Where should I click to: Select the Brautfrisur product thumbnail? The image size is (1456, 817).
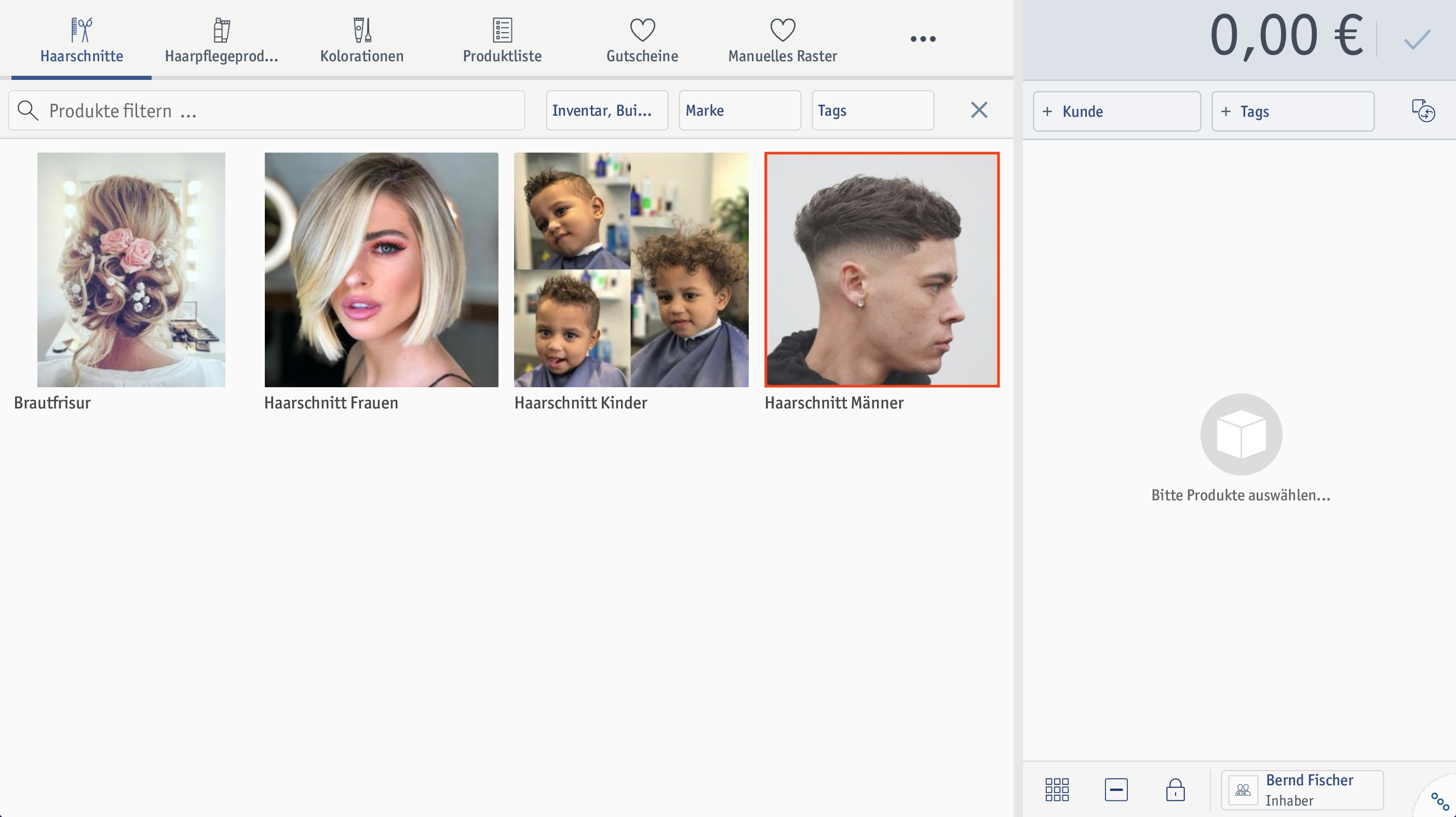click(131, 269)
